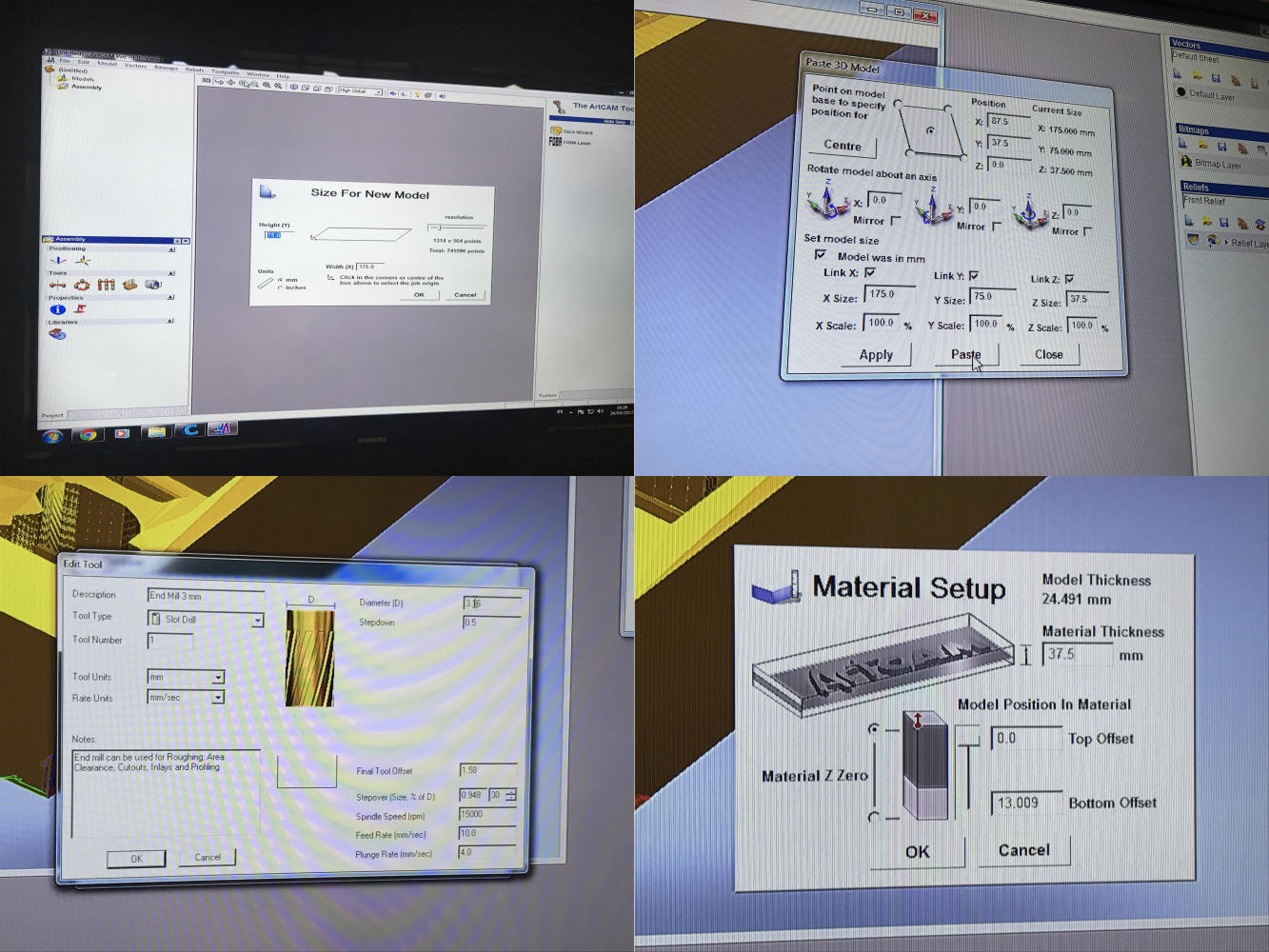Collapse the Tools section of the Assembly panel
The image size is (1269, 952).
pos(171,273)
